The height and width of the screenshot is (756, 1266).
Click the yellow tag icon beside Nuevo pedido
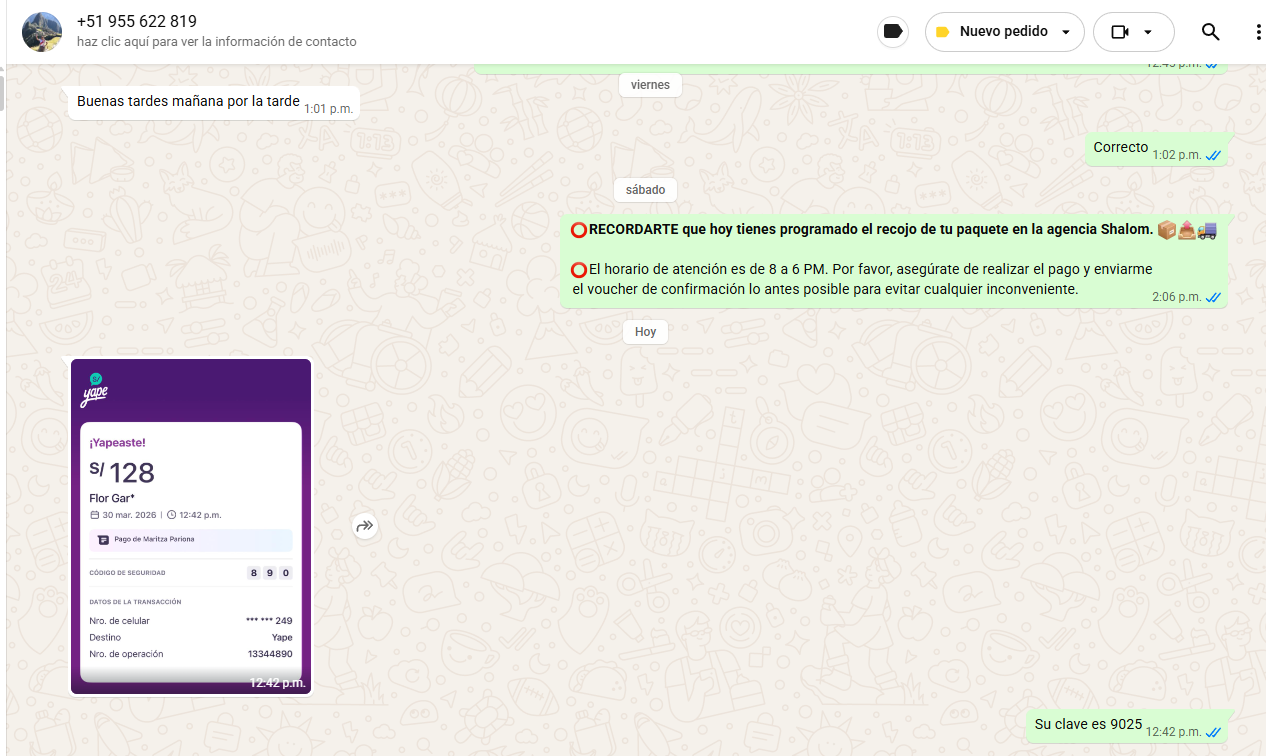(942, 32)
